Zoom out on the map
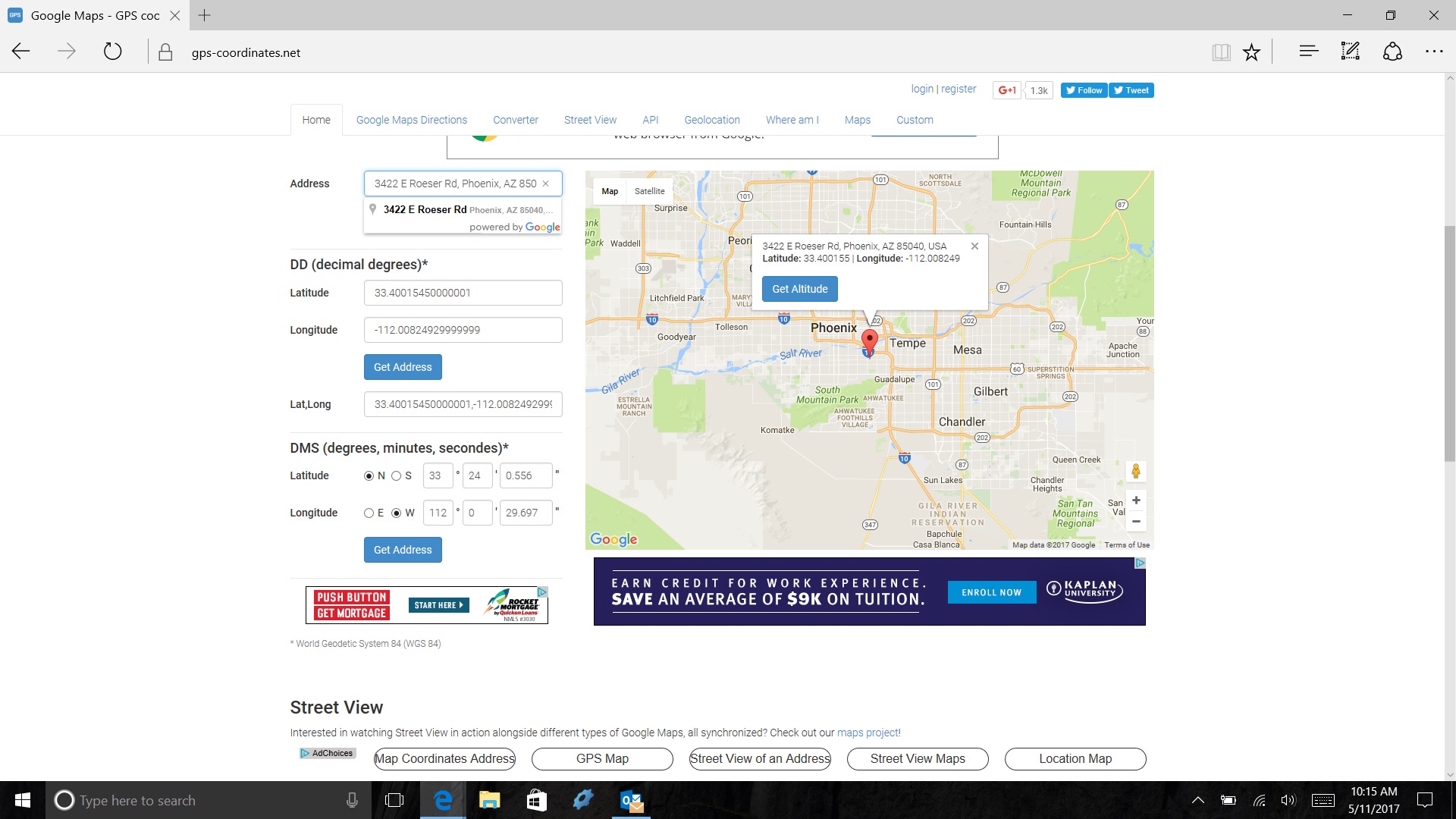This screenshot has width=1456, height=819. pyautogui.click(x=1136, y=521)
